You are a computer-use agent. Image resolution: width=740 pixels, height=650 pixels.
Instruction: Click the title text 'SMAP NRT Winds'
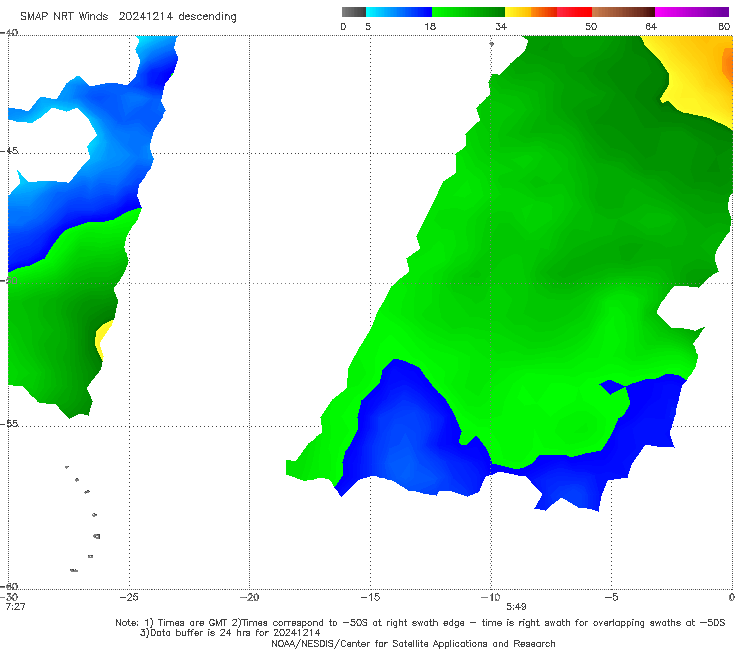click(64, 16)
